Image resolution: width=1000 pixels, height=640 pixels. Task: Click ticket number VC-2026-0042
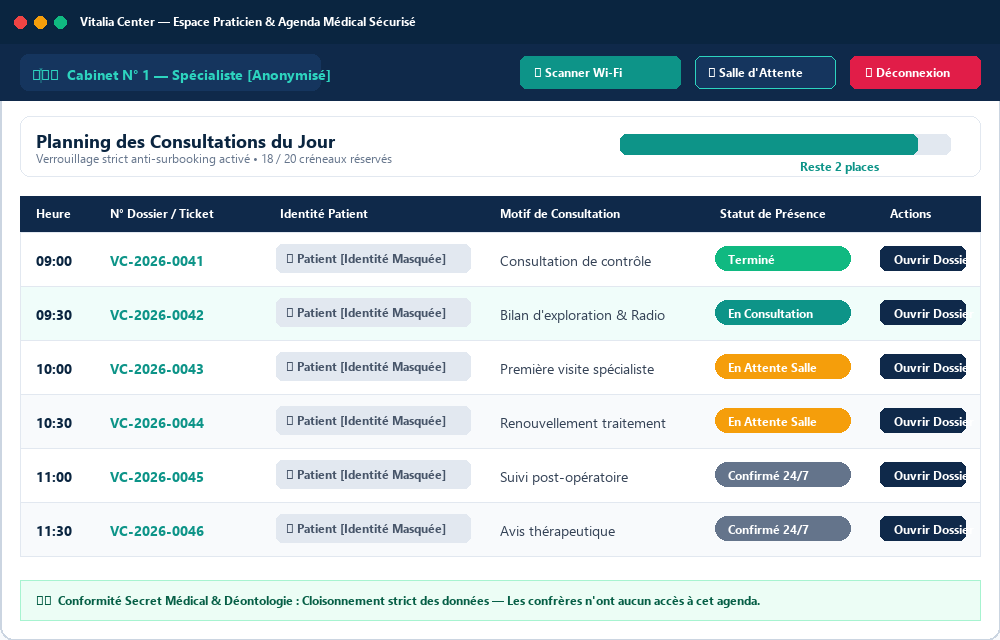(157, 315)
